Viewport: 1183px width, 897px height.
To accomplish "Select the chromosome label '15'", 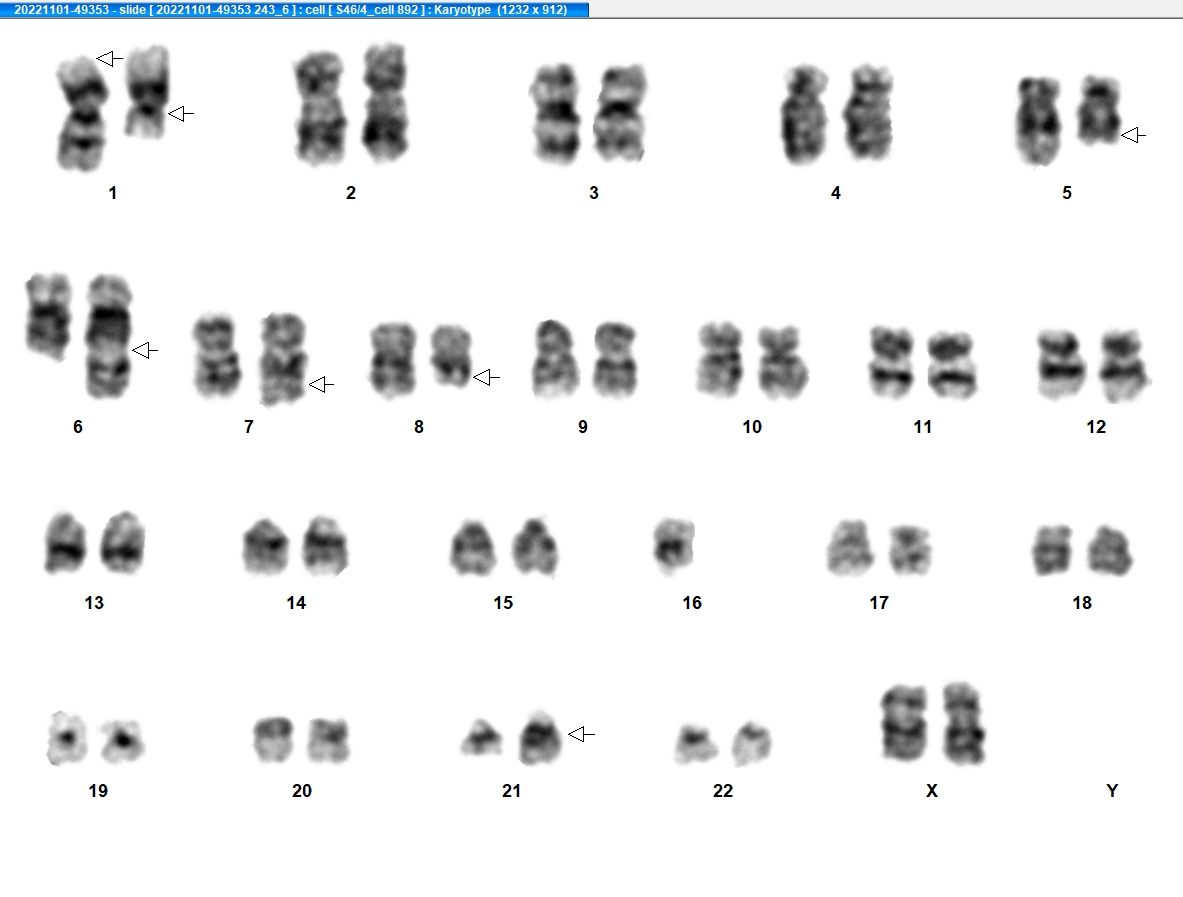I will click(x=503, y=603).
